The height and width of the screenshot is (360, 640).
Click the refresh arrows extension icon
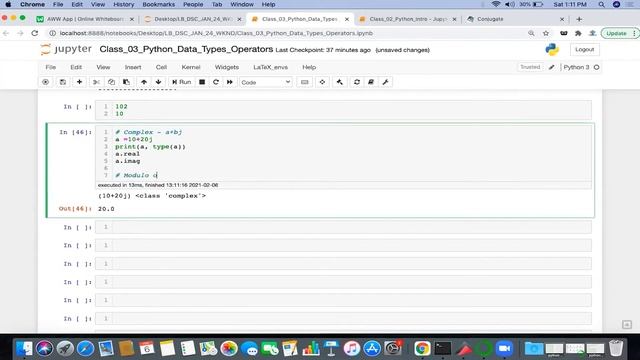click(x=357, y=82)
